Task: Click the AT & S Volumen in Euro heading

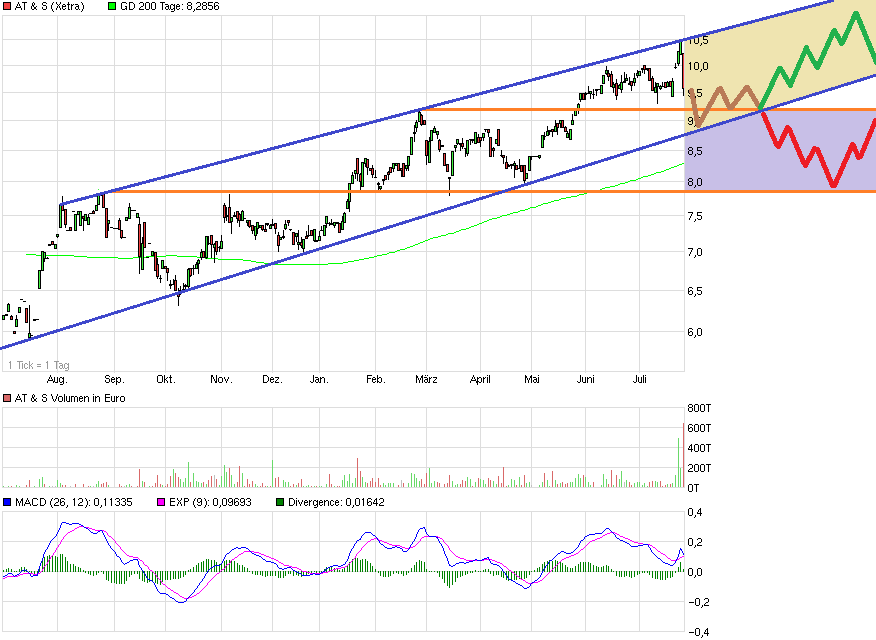Action: 70,397
